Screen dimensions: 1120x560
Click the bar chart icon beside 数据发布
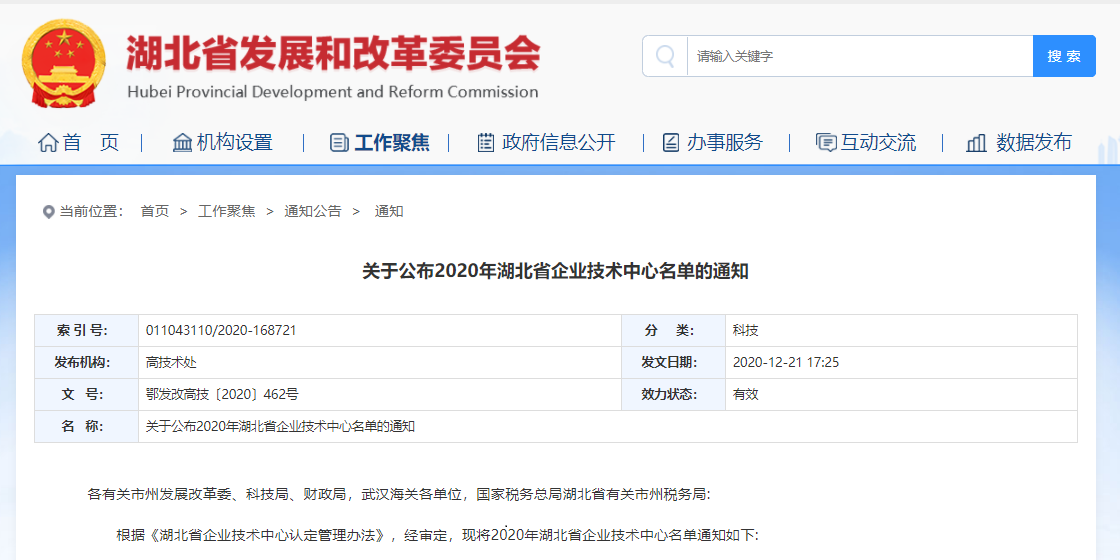point(976,143)
